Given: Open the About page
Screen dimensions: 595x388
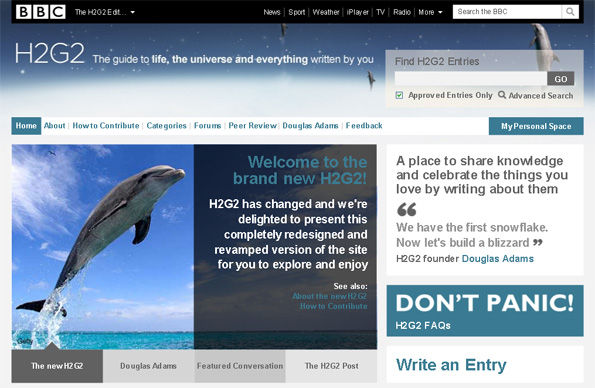Looking at the screenshot, I should click(55, 126).
